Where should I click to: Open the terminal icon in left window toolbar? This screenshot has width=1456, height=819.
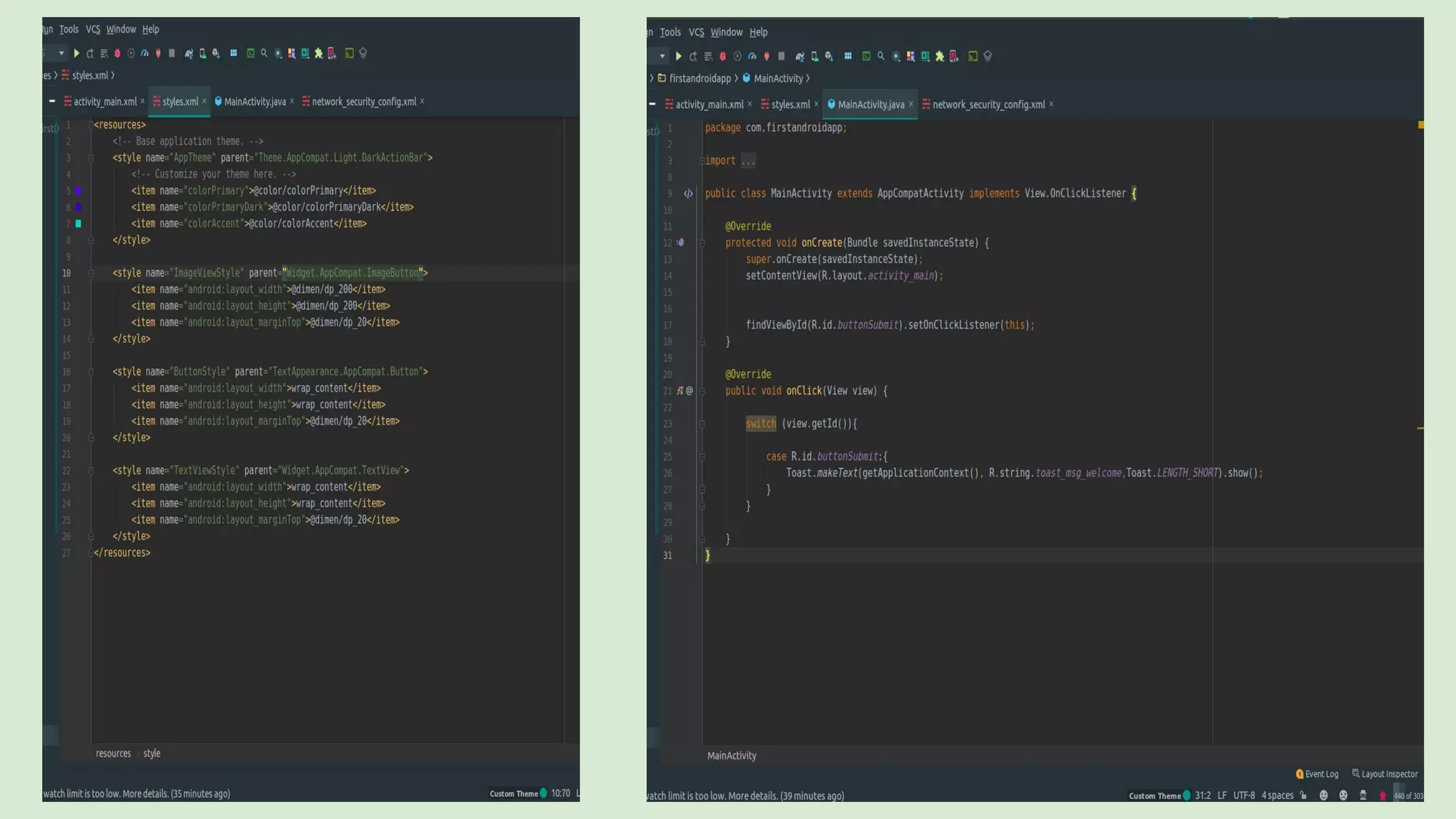250,53
